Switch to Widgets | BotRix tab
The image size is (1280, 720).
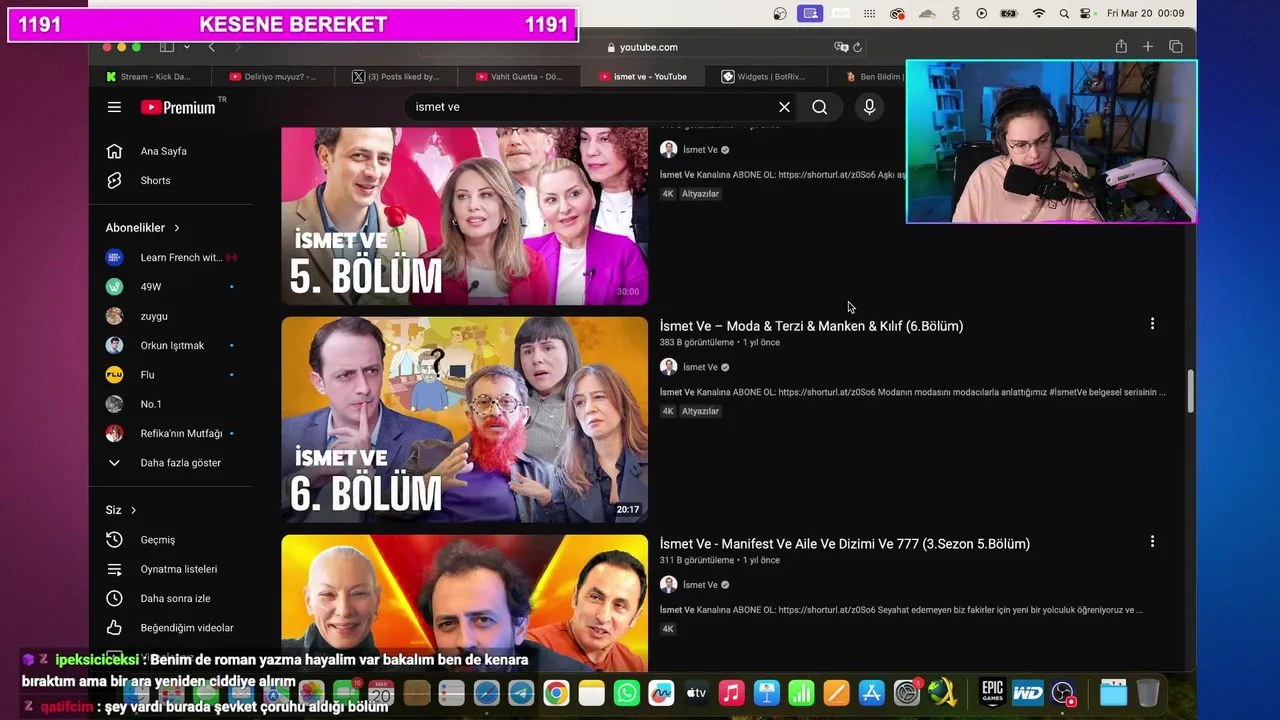click(764, 76)
